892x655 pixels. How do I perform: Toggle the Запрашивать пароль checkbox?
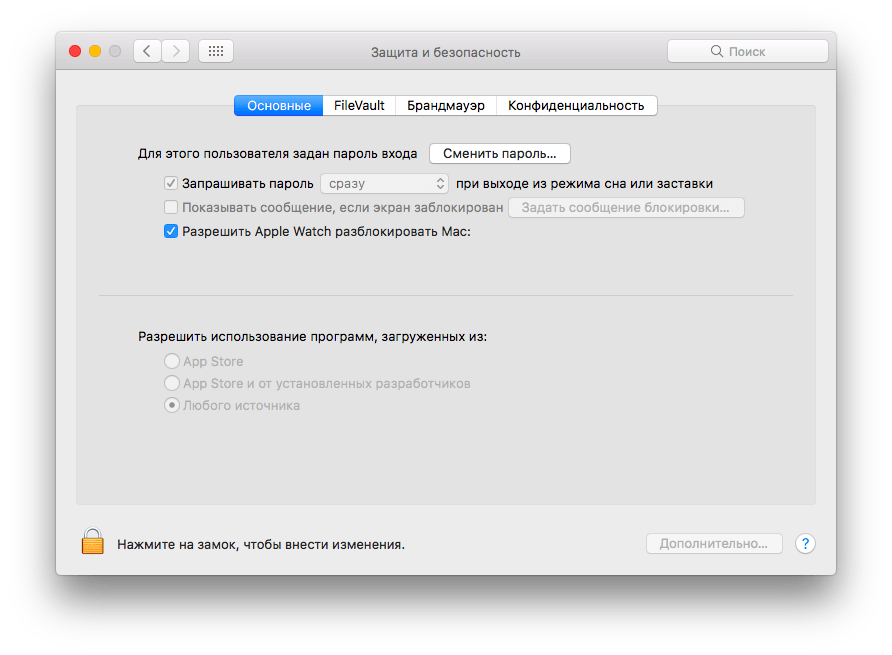pyautogui.click(x=171, y=183)
